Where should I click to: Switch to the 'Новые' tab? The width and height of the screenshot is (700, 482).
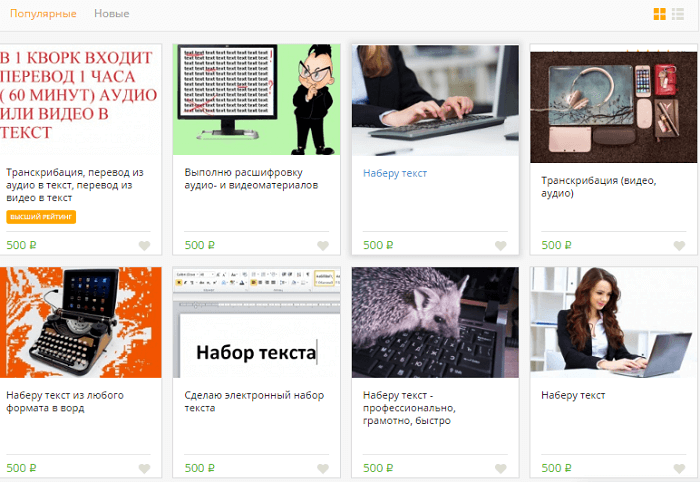click(112, 14)
